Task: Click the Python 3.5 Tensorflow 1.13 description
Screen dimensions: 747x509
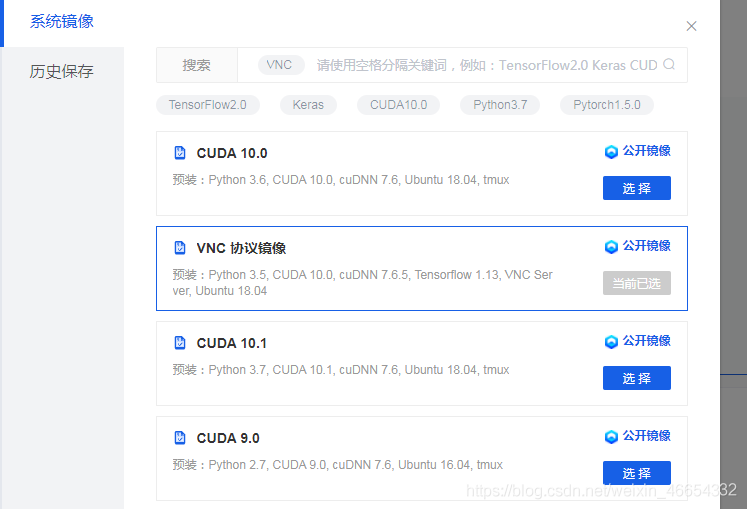Action: 363,283
